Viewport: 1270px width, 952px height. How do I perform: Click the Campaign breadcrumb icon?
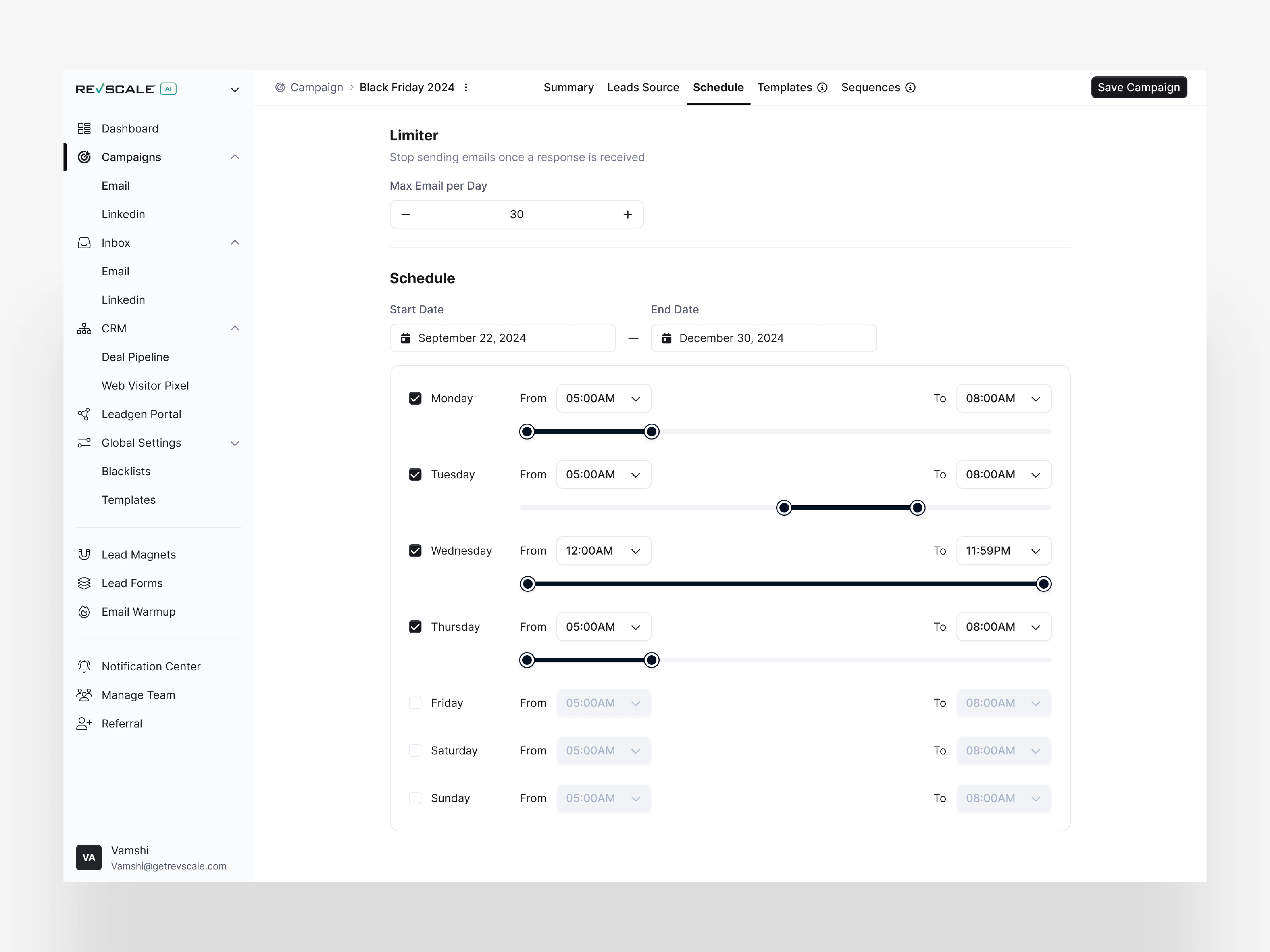click(x=280, y=87)
